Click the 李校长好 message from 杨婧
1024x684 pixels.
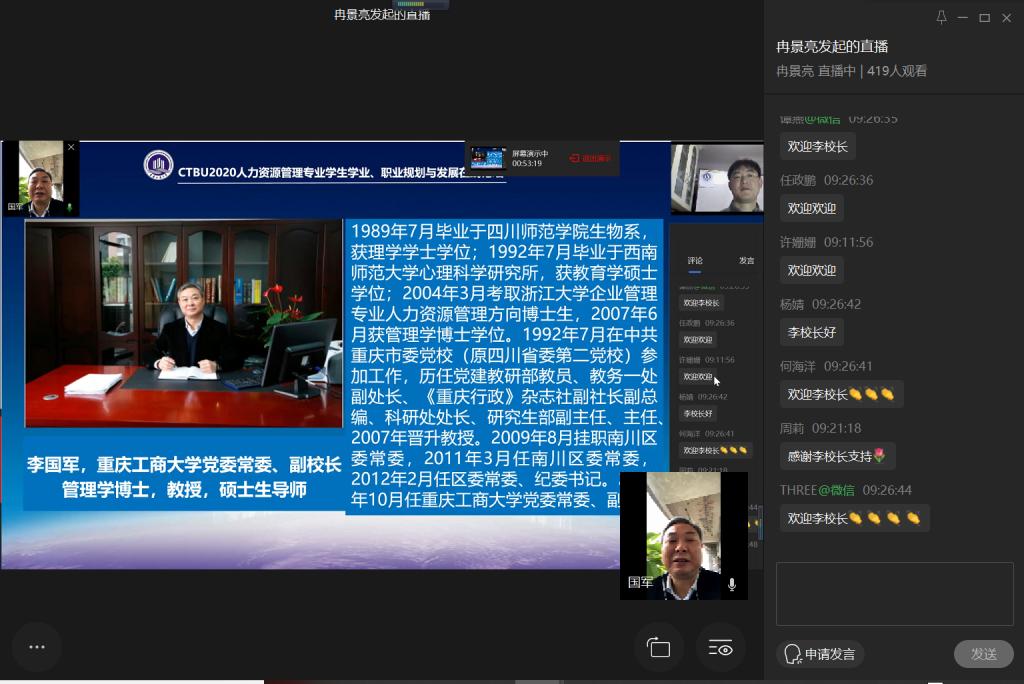[813, 332]
